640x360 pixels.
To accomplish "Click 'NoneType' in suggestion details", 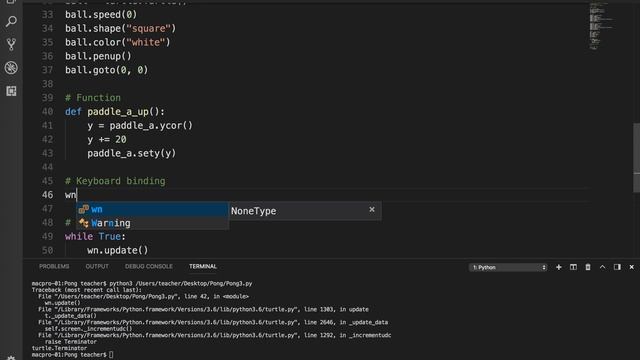I will 253,211.
